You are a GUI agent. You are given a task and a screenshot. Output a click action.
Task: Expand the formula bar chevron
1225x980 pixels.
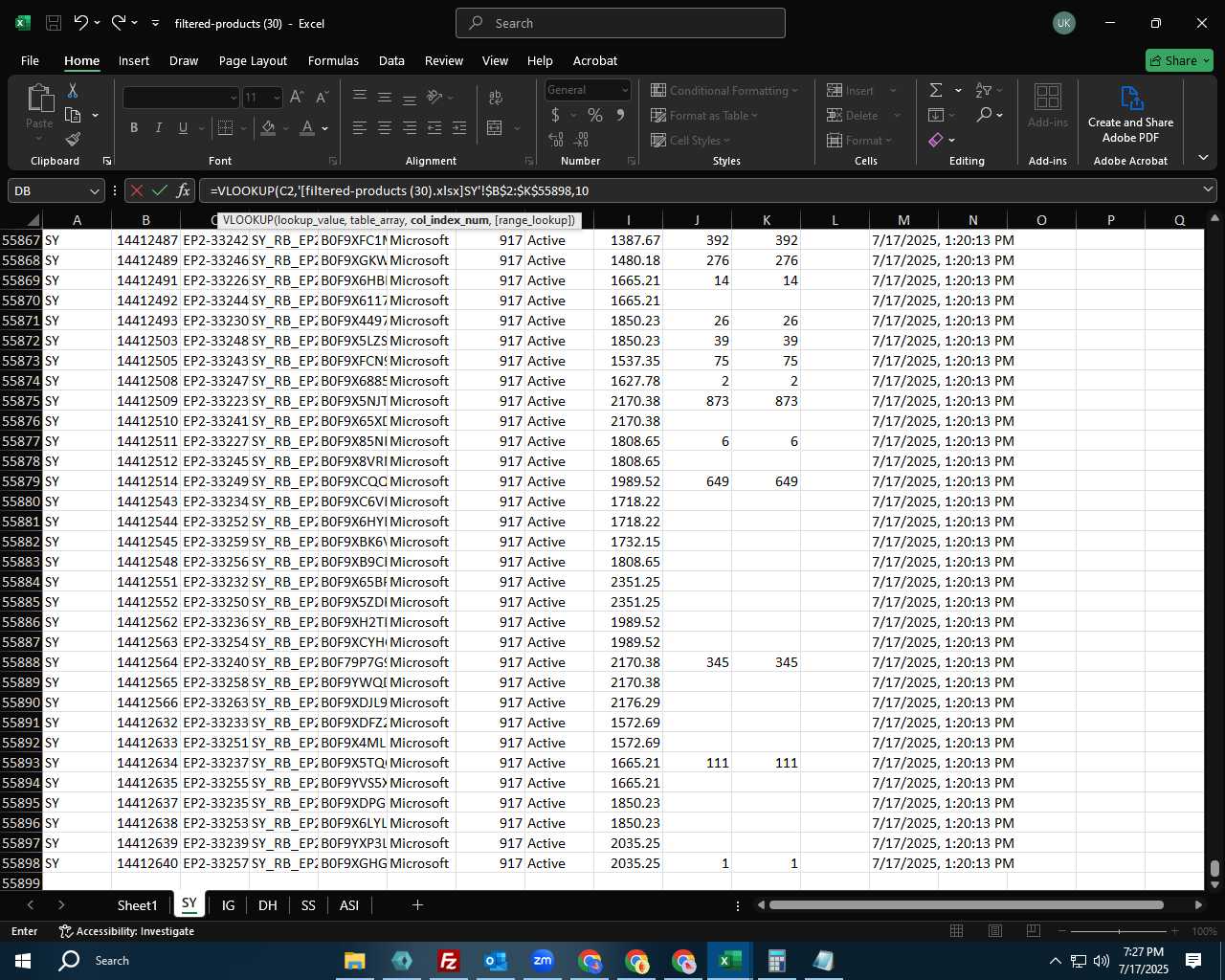coord(1207,189)
